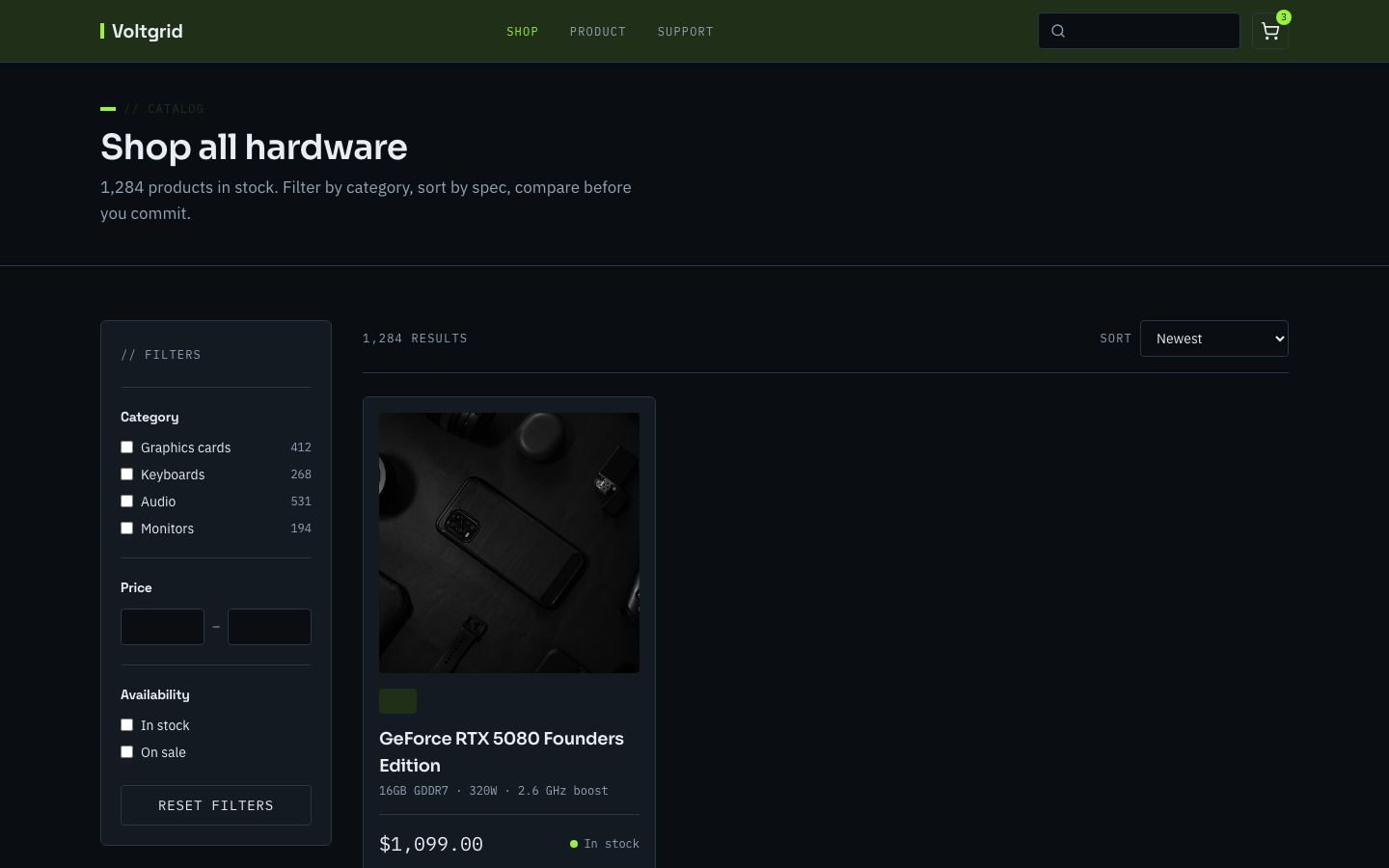1389x868 pixels.
Task: Click the 16GB GDDR7 spec line
Action: 494,791
